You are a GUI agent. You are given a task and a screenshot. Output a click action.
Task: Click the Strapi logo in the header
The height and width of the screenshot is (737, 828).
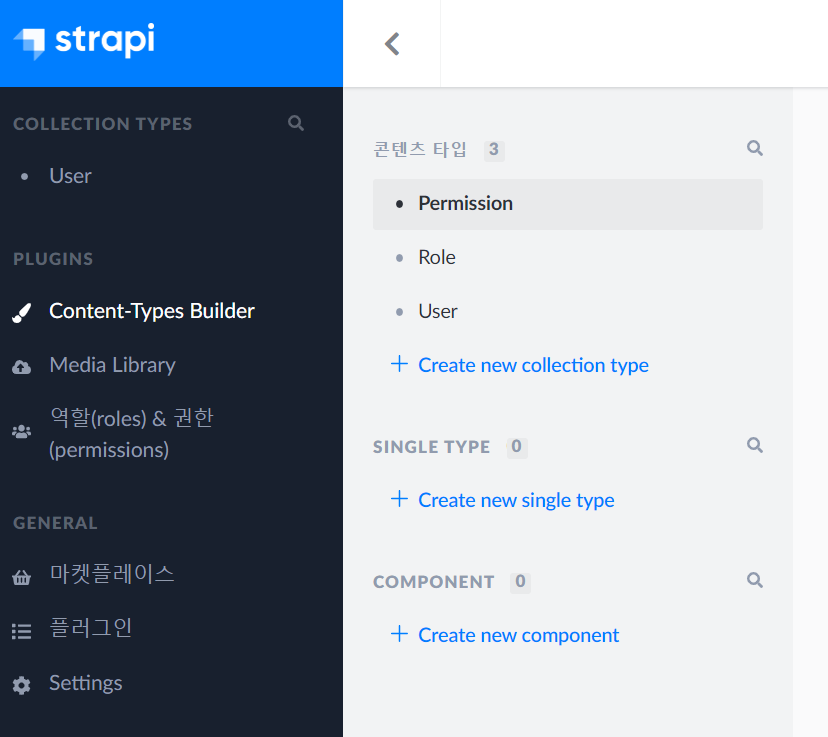(84, 41)
